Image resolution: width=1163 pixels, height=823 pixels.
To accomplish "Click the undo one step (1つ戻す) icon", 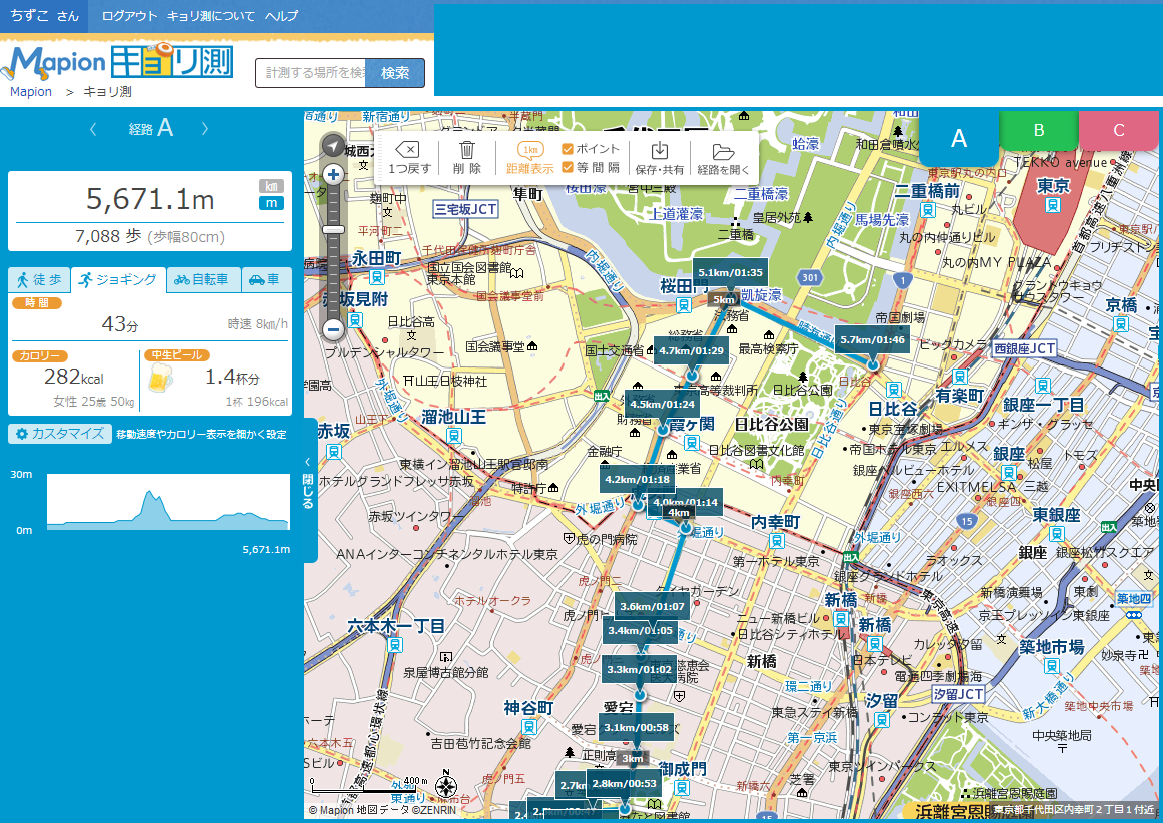I will 407,150.
